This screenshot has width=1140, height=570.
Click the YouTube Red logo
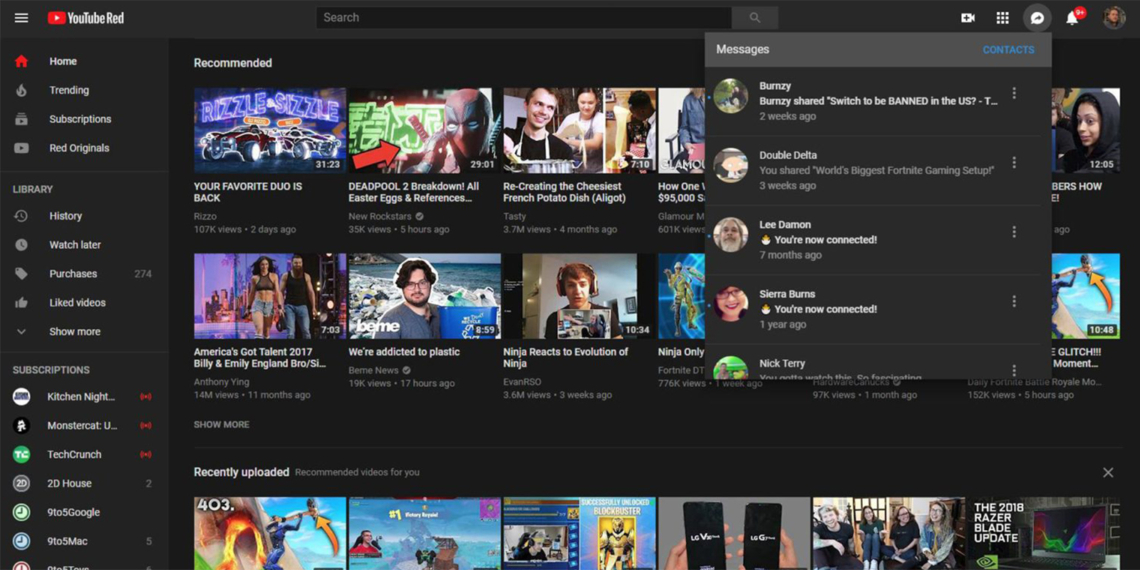[x=86, y=18]
